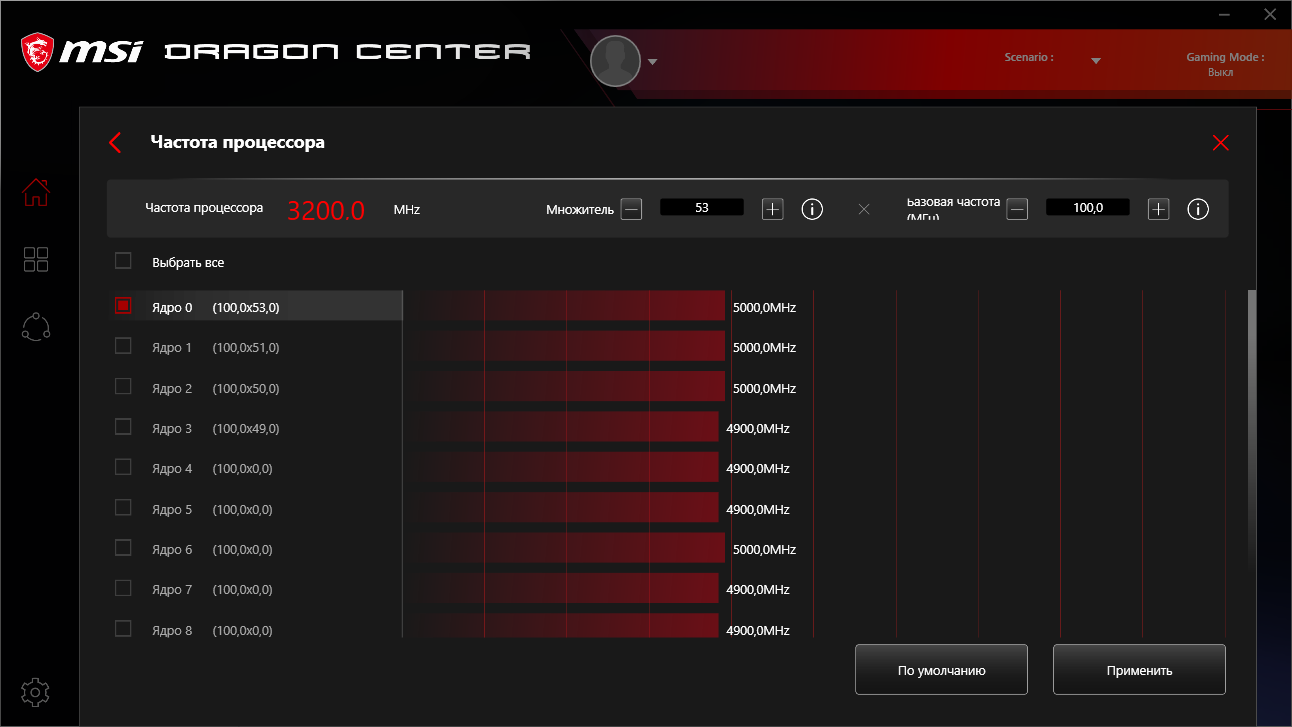Image resolution: width=1292 pixels, height=727 pixels.
Task: Go back with the red arrow
Action: tap(115, 143)
